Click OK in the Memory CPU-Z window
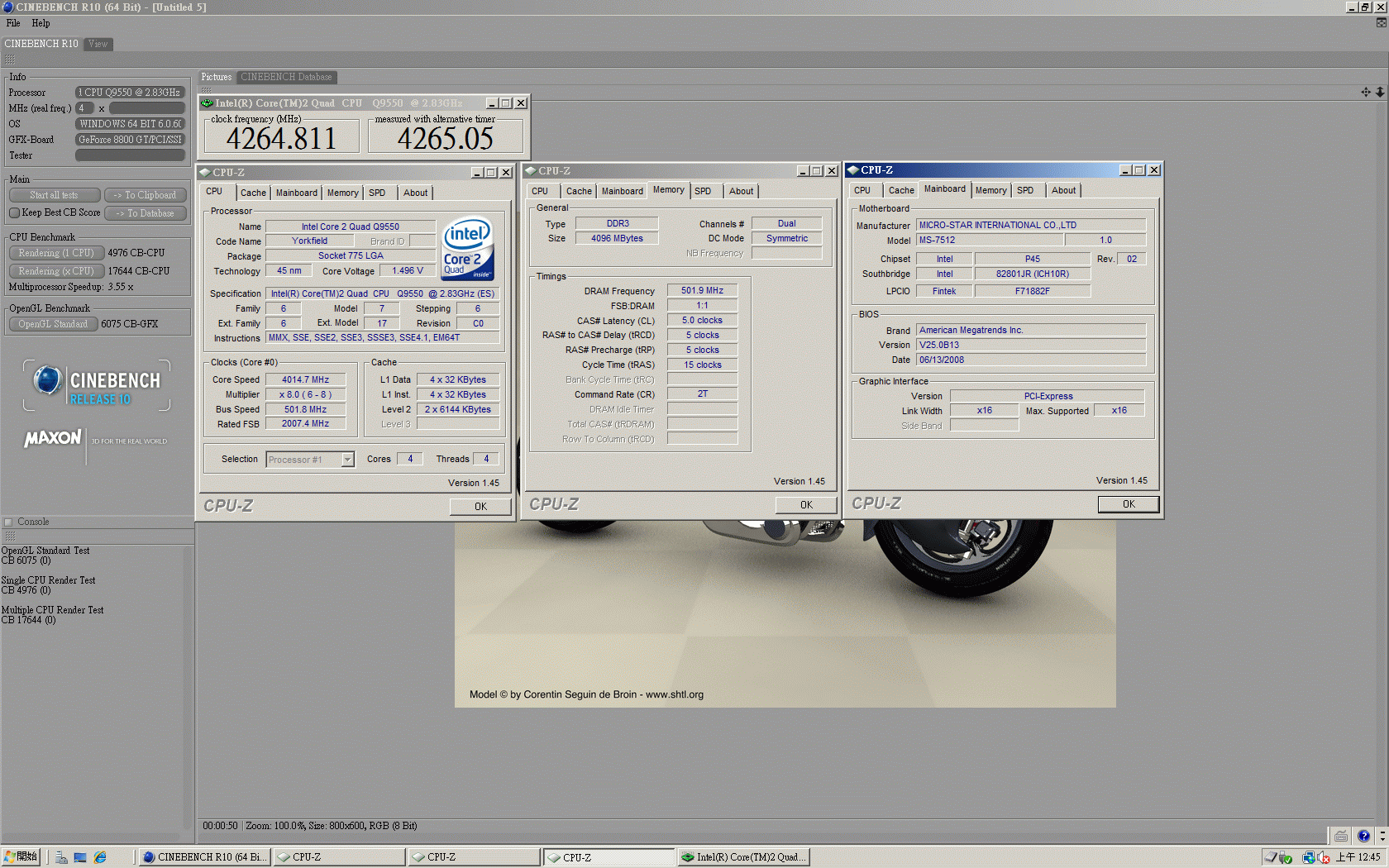 click(806, 505)
